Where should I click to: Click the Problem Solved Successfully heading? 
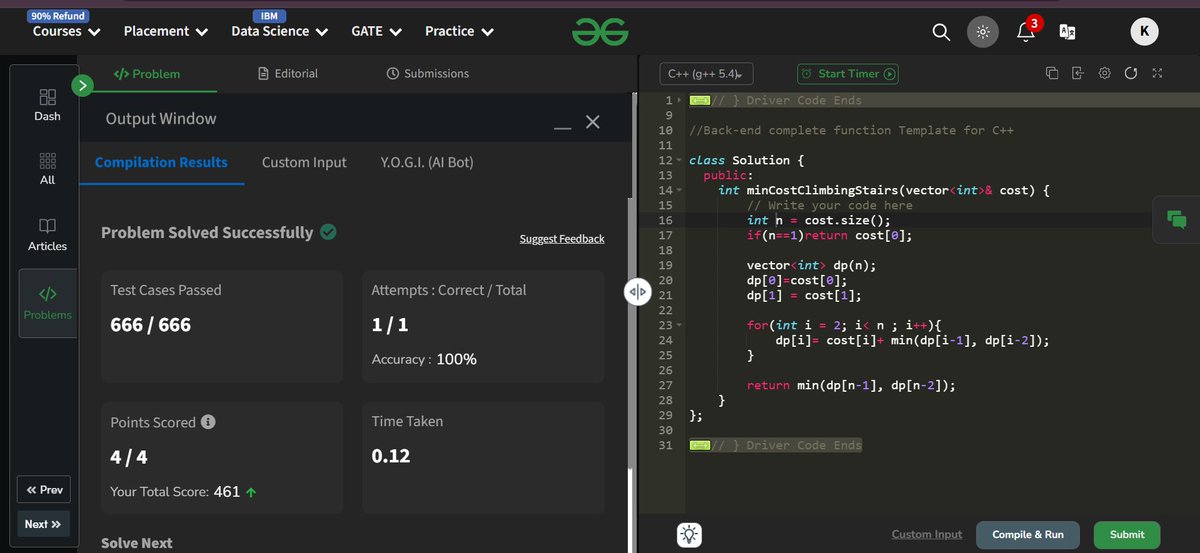coord(207,232)
